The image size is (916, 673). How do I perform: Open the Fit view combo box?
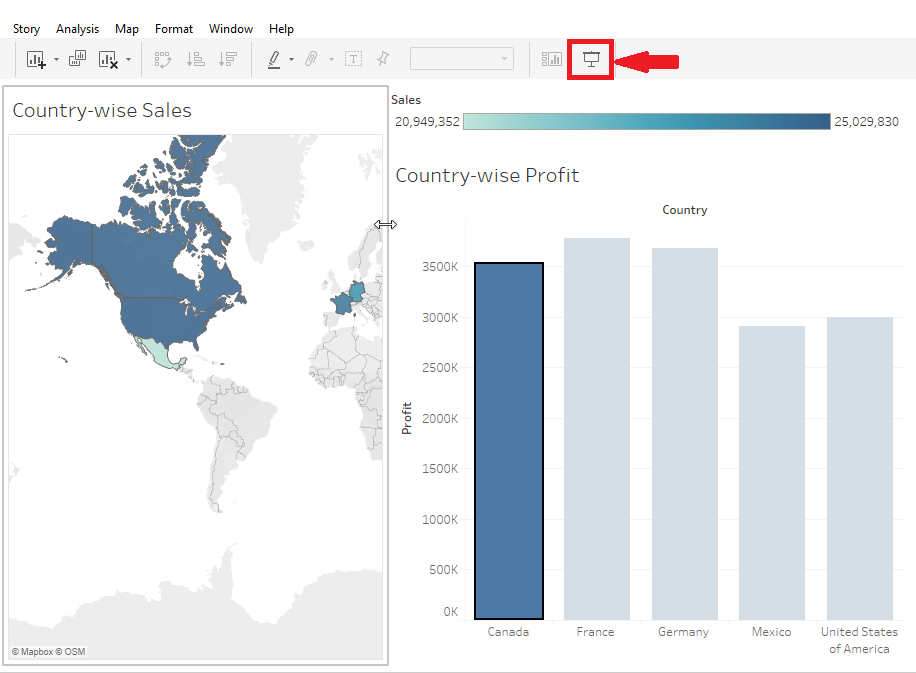(462, 58)
